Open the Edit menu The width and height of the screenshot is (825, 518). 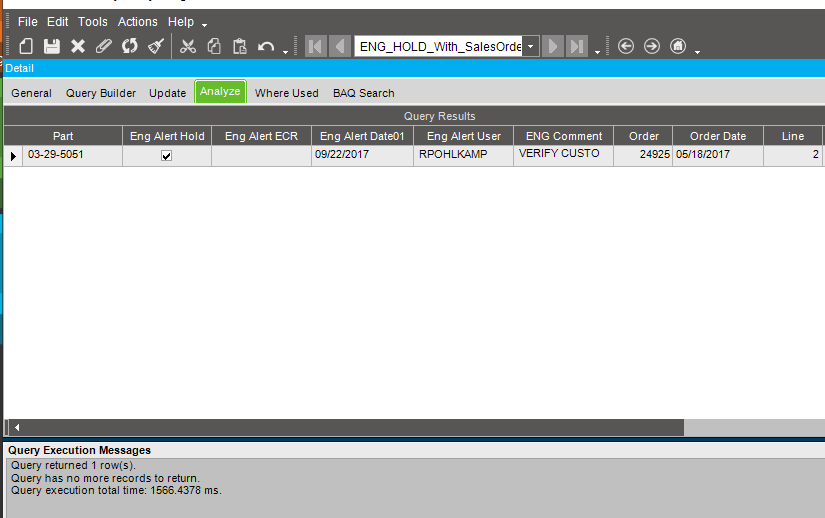57,22
